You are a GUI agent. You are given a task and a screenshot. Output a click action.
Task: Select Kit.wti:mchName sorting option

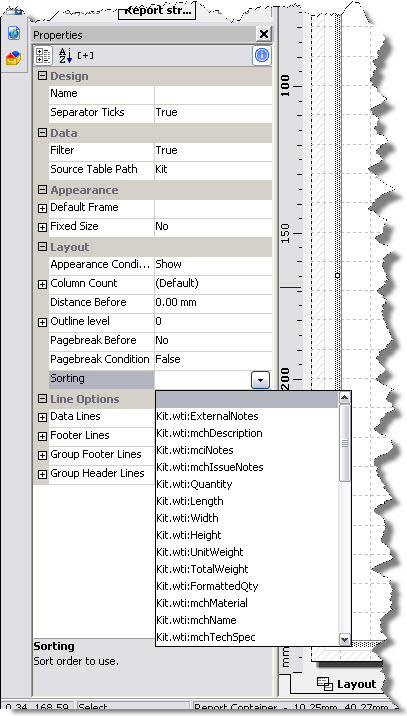point(247,620)
